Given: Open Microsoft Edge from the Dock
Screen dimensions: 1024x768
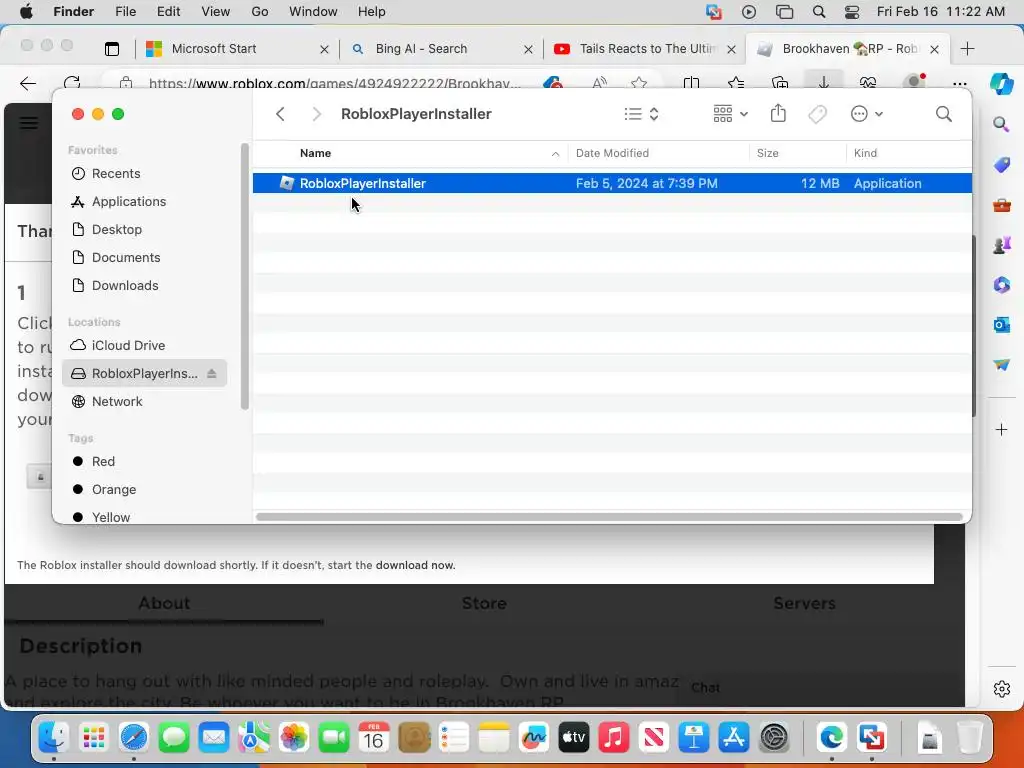Looking at the screenshot, I should pyautogui.click(x=831, y=738).
